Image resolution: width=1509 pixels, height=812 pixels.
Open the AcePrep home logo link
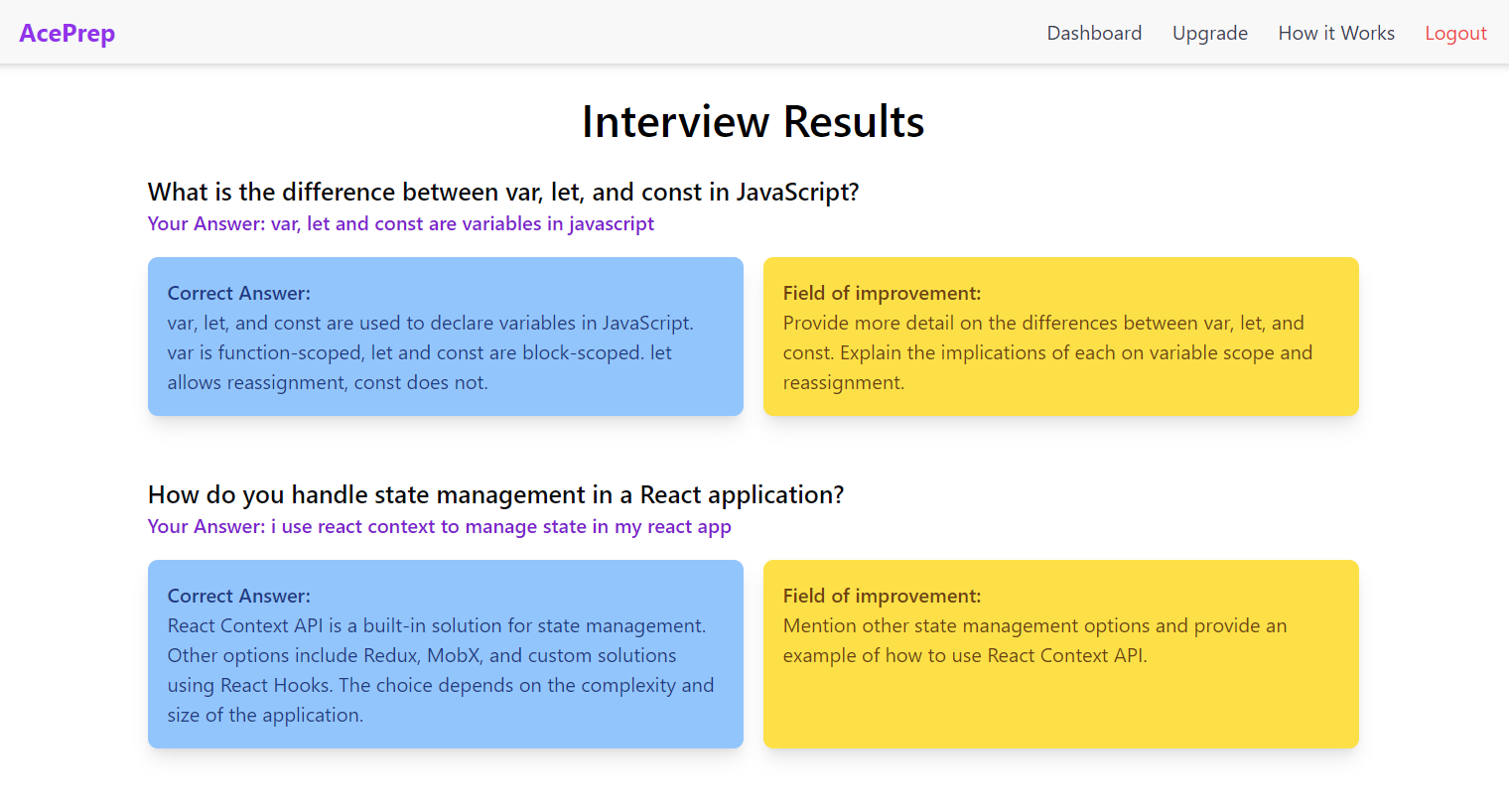click(68, 33)
